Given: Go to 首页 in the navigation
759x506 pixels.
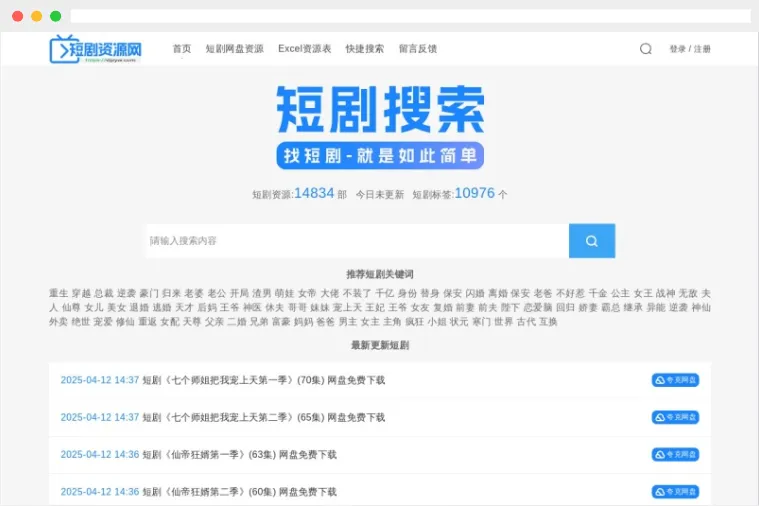Looking at the screenshot, I should (x=182, y=49).
